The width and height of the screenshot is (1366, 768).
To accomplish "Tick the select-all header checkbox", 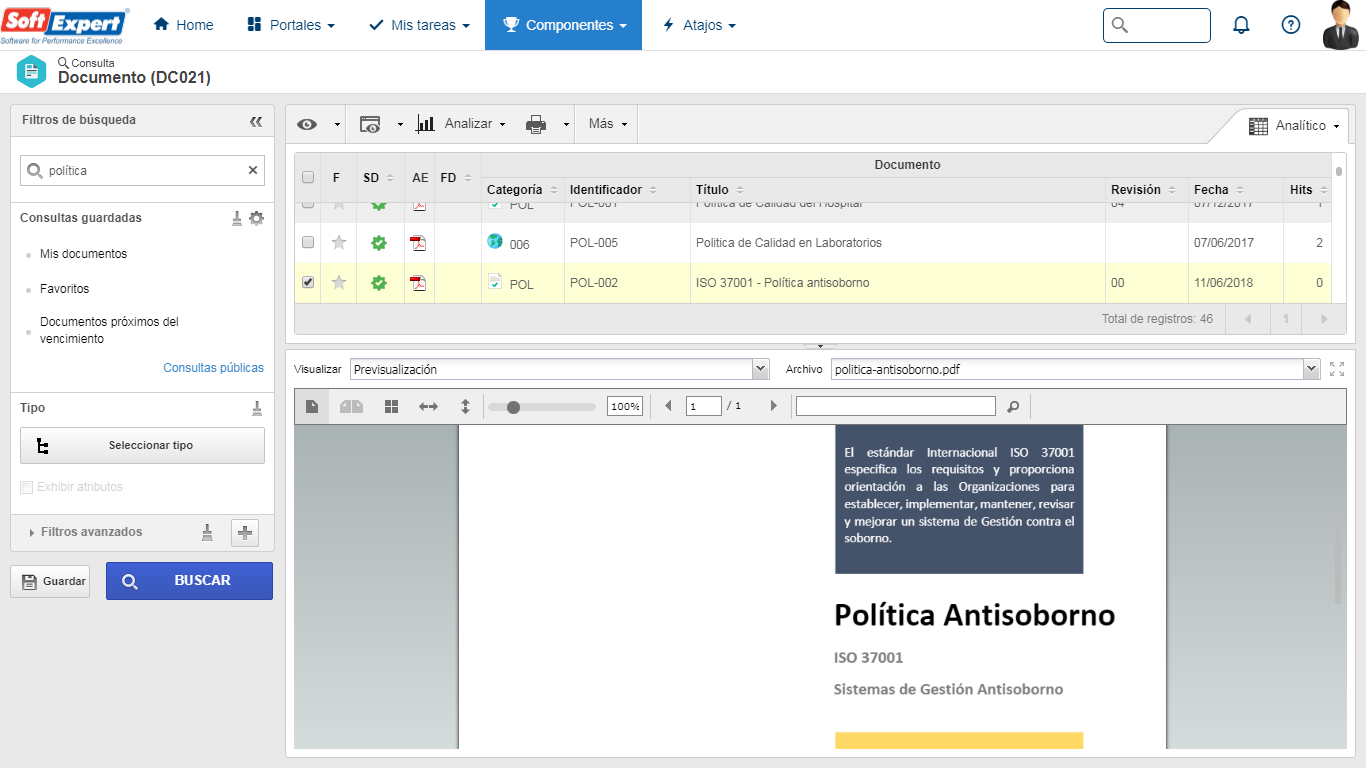I will click(x=308, y=177).
